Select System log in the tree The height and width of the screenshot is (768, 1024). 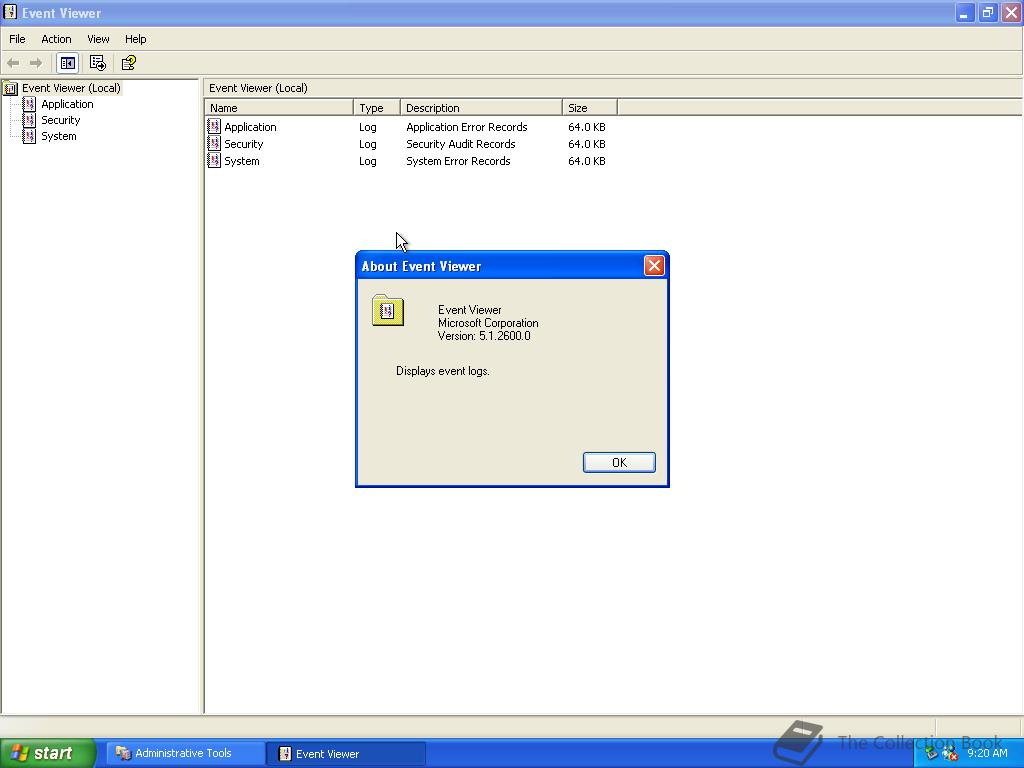coord(59,136)
